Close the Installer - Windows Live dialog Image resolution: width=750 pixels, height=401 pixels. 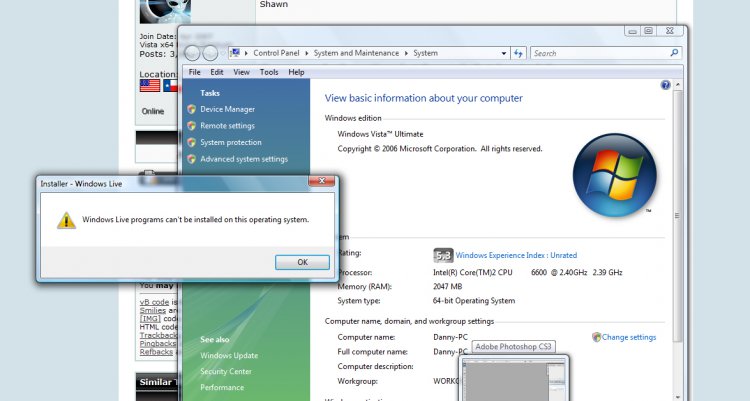tap(321, 180)
